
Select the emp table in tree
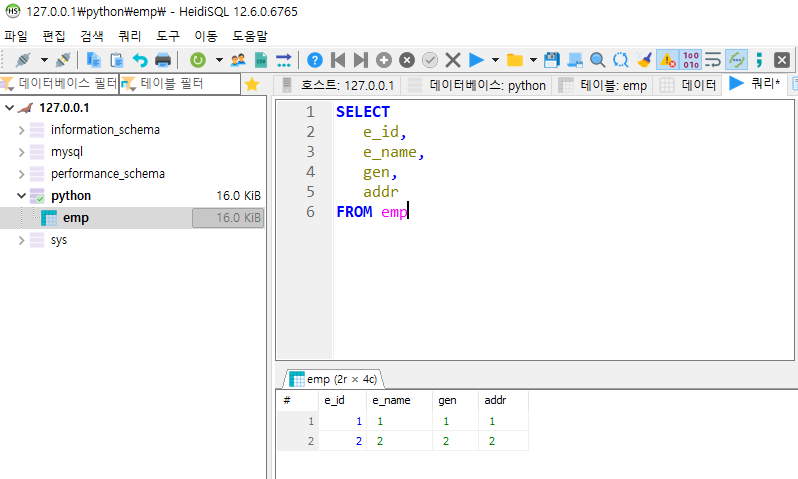[76, 218]
